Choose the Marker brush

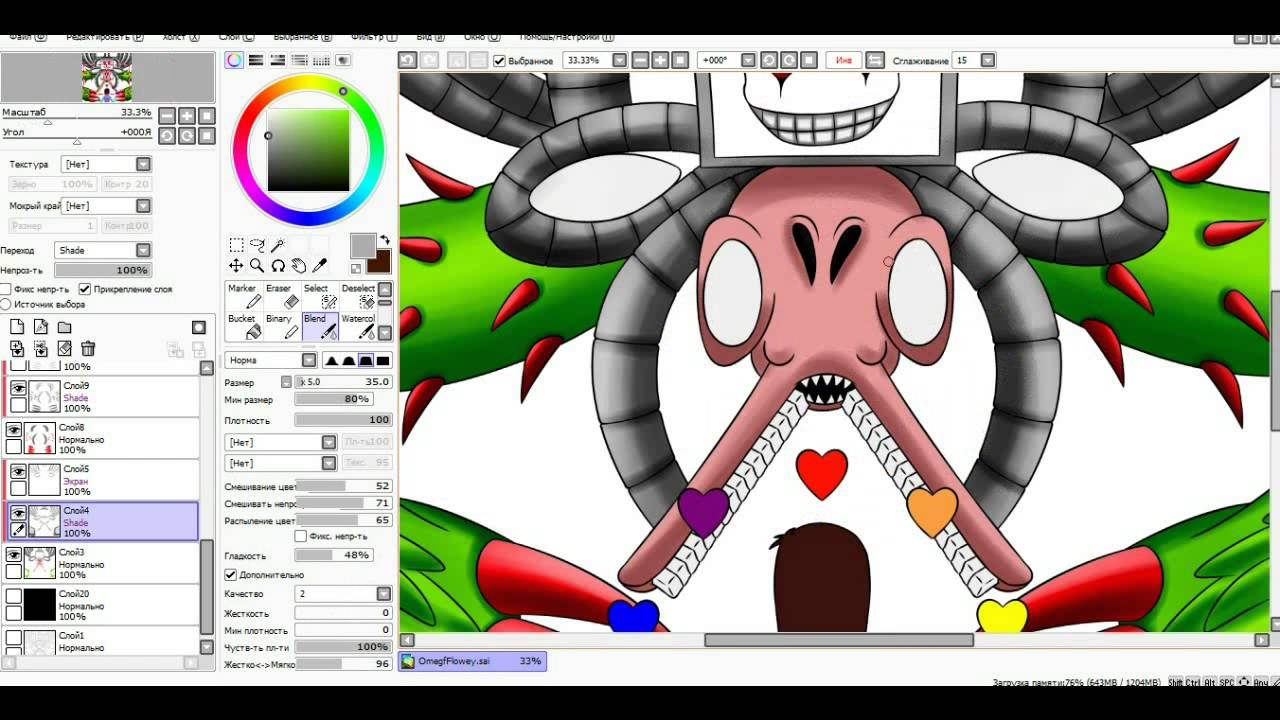coord(244,296)
